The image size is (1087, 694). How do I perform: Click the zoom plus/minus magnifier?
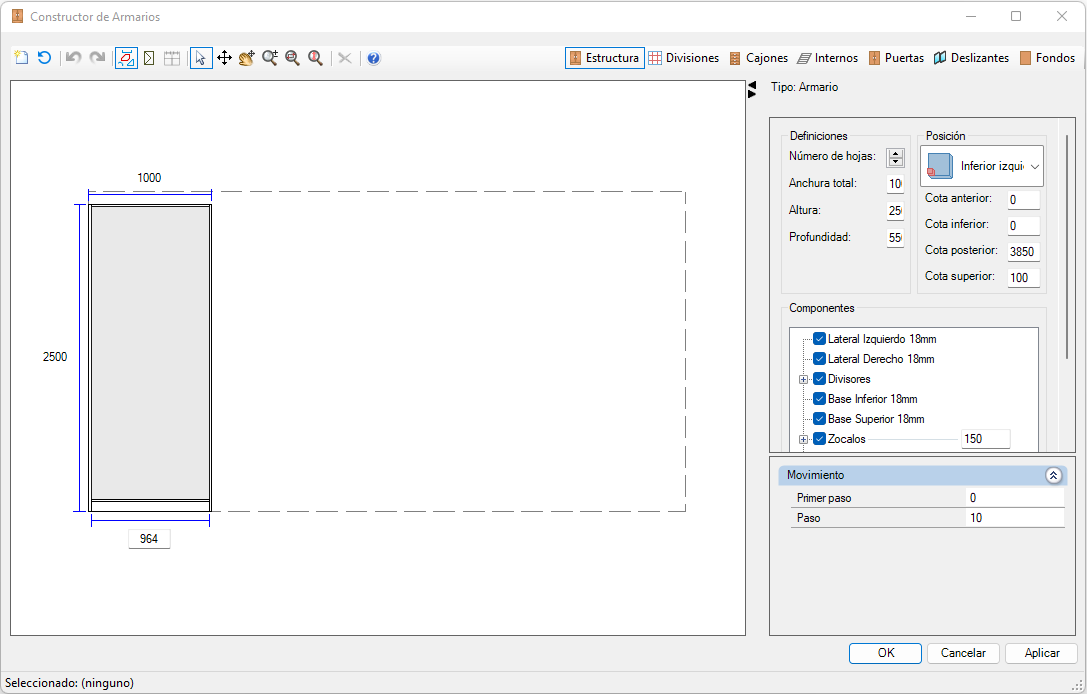(270, 58)
